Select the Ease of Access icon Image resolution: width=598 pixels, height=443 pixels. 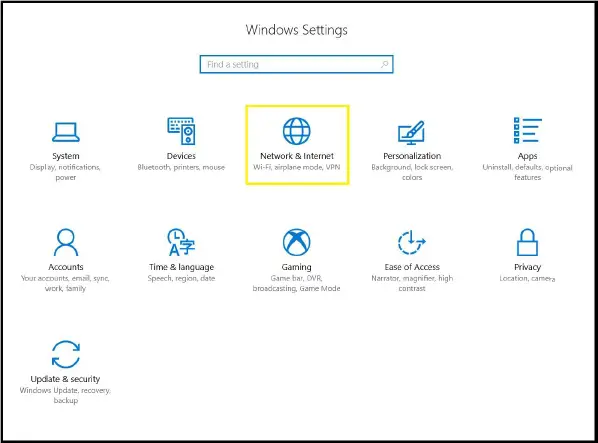click(x=412, y=242)
